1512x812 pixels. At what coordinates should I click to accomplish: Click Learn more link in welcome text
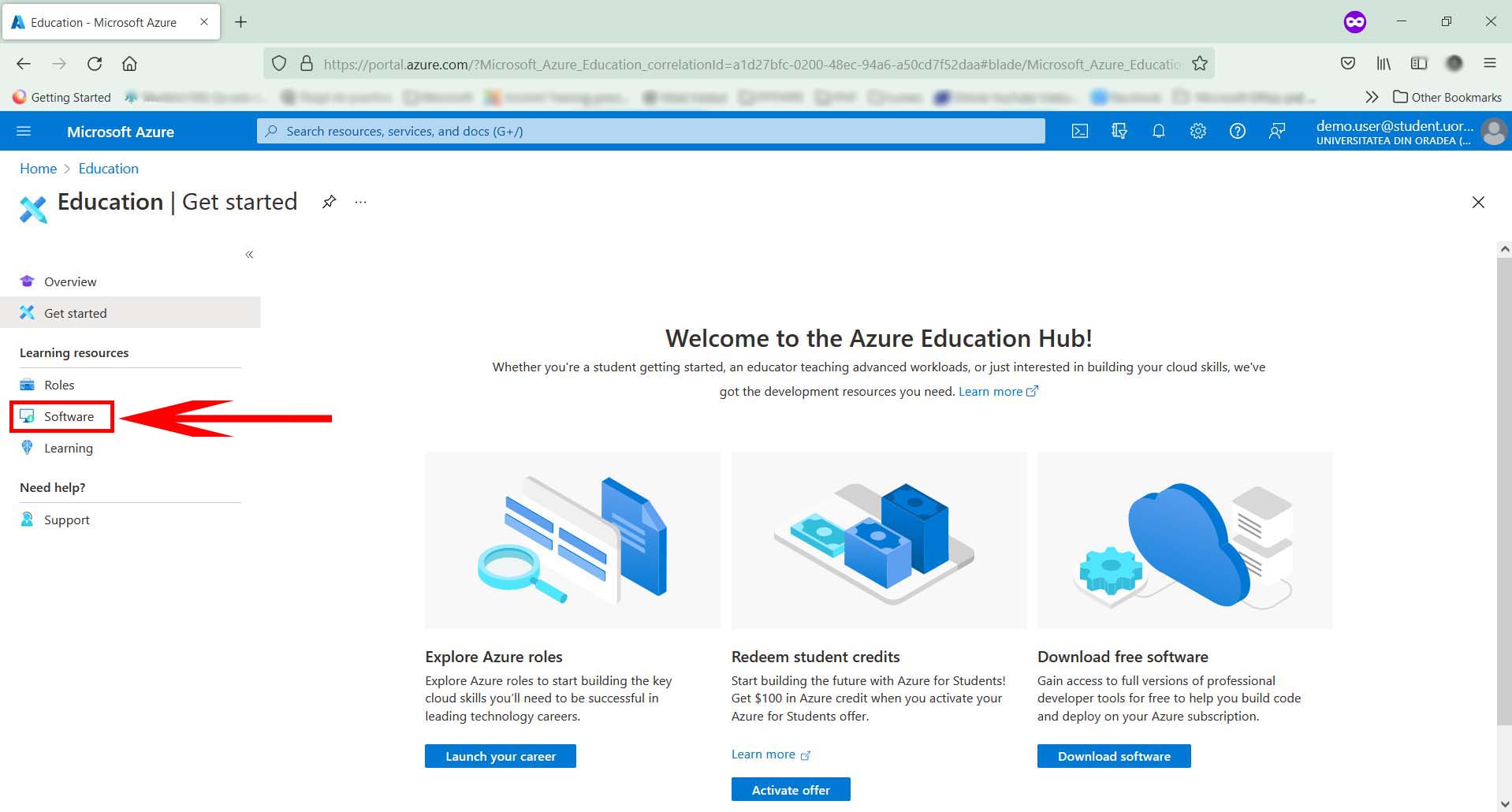[998, 391]
